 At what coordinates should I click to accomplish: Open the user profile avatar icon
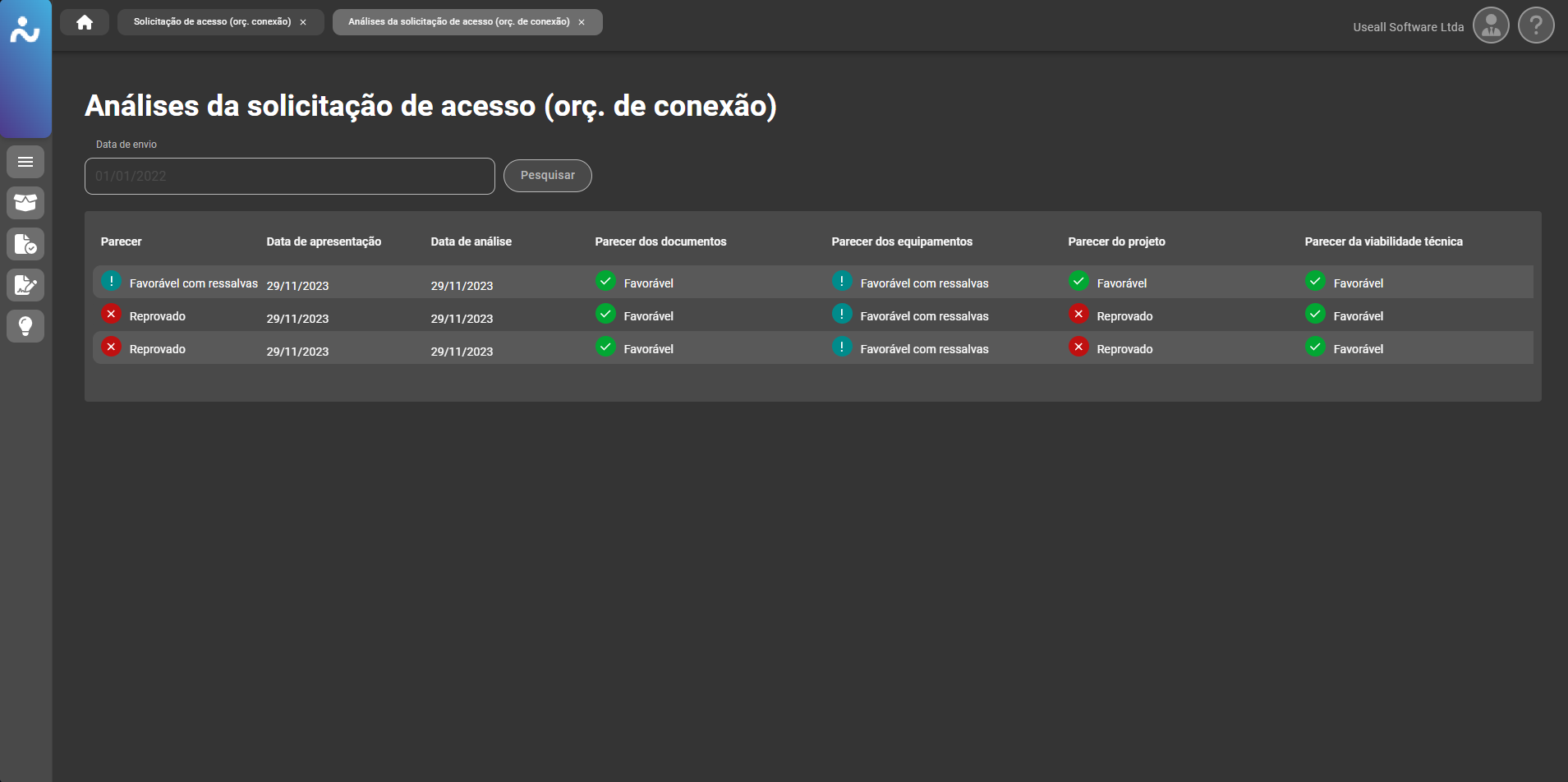pos(1491,25)
